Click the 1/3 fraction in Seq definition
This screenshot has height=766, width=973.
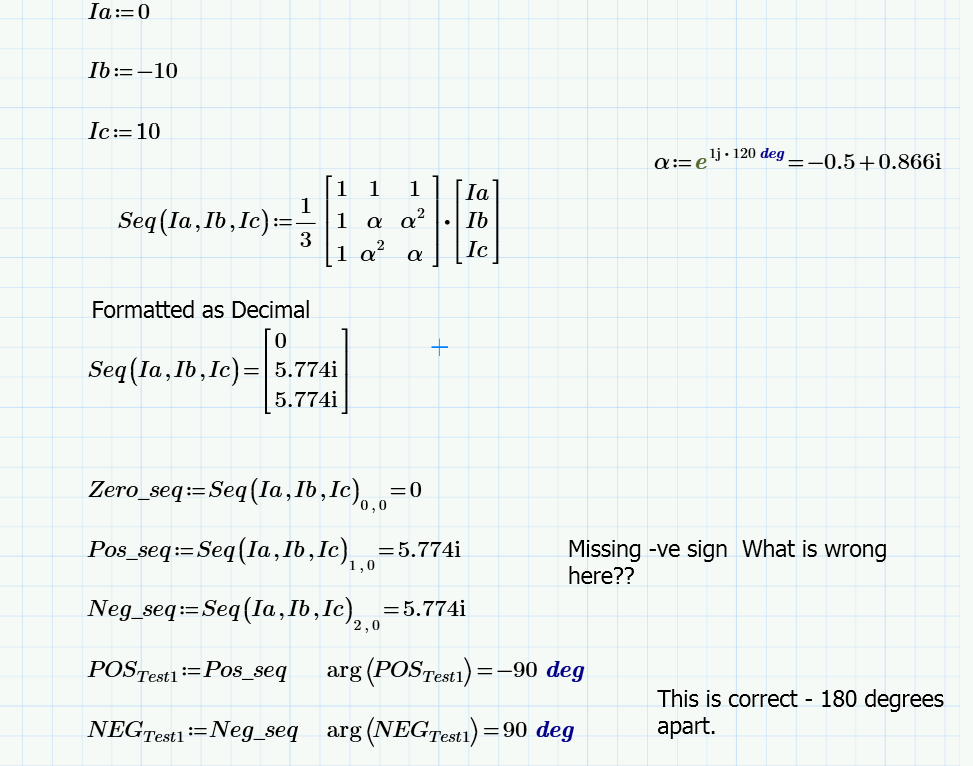pos(305,222)
